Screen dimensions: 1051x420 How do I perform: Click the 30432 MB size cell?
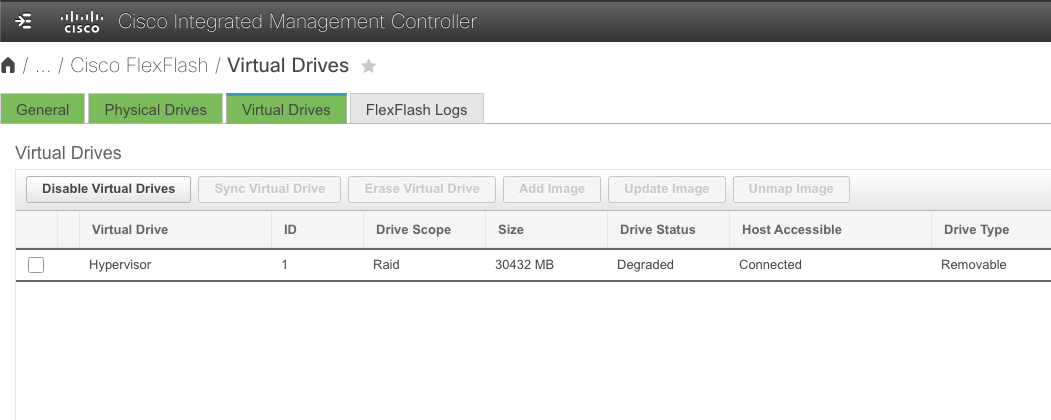(x=524, y=265)
